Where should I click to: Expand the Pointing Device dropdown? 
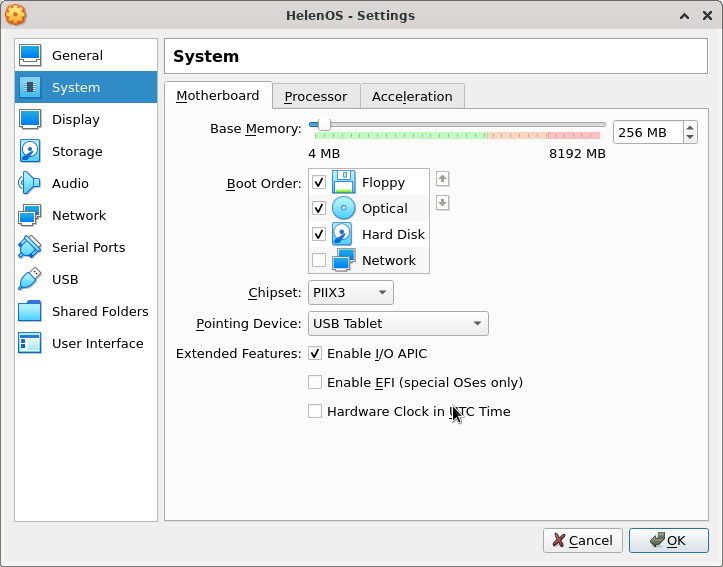tap(398, 324)
